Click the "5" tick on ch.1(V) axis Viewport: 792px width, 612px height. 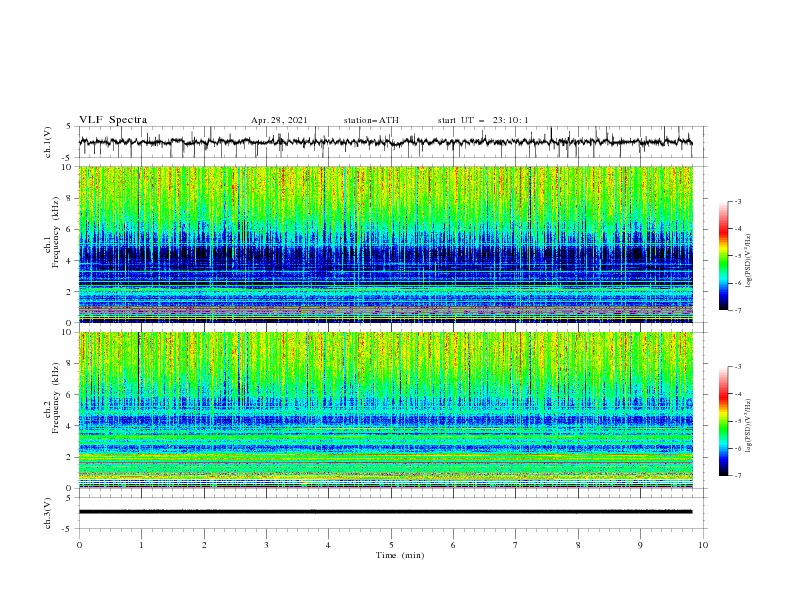click(70, 127)
